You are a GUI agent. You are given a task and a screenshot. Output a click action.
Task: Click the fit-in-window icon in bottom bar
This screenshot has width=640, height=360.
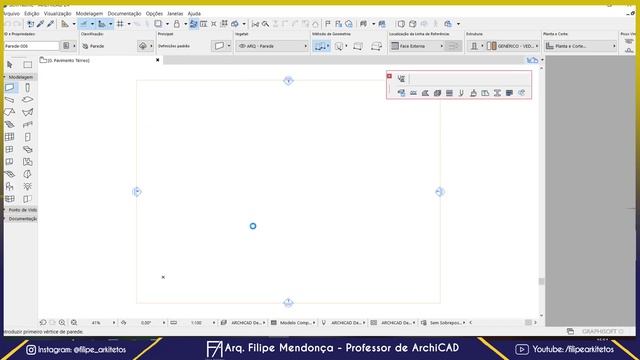click(x=74, y=322)
